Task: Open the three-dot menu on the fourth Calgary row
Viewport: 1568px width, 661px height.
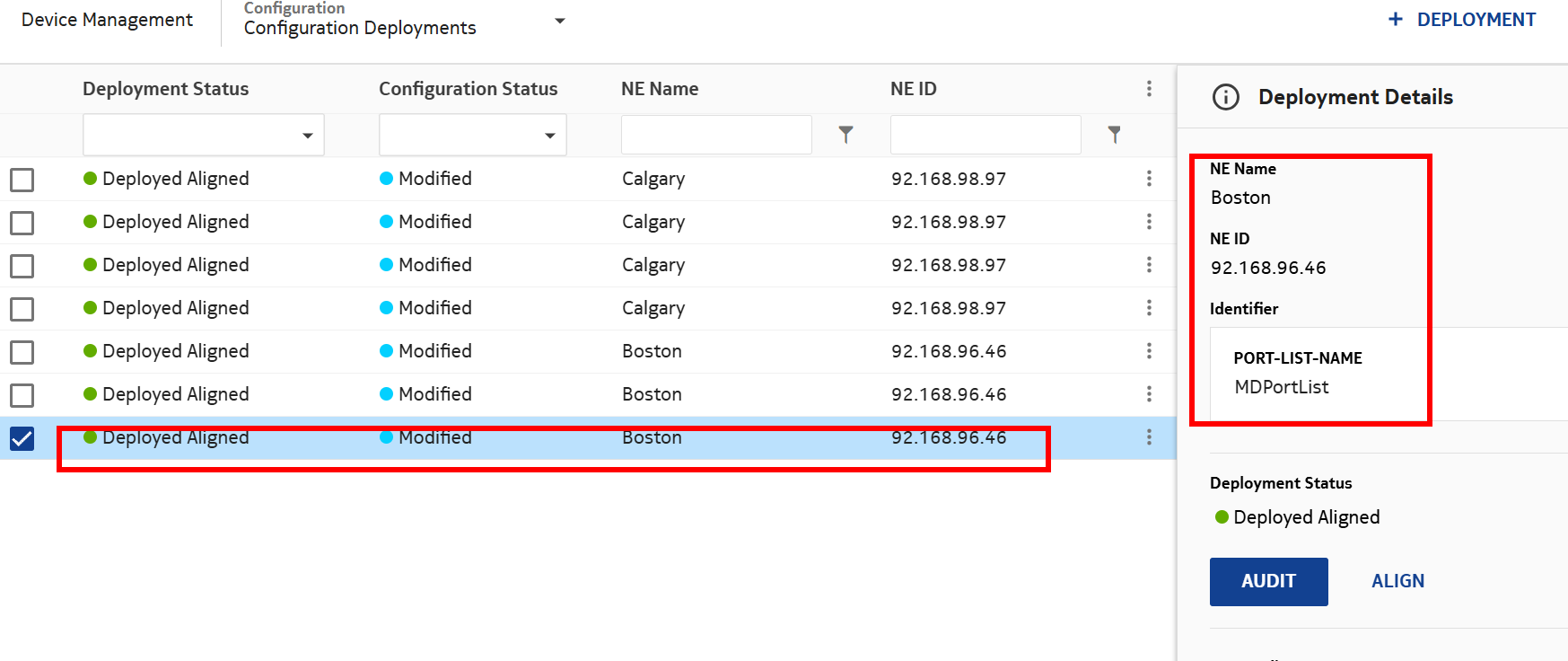Action: coord(1149,308)
